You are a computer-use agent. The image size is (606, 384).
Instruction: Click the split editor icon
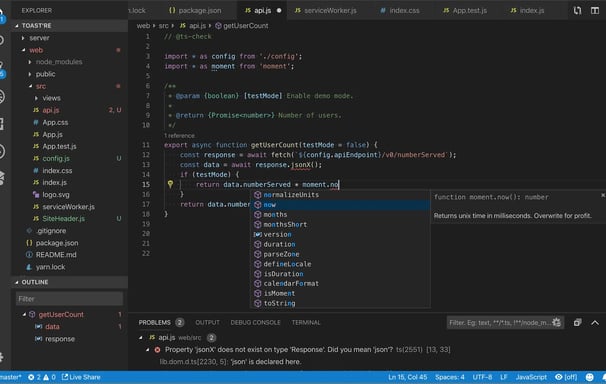(595, 11)
